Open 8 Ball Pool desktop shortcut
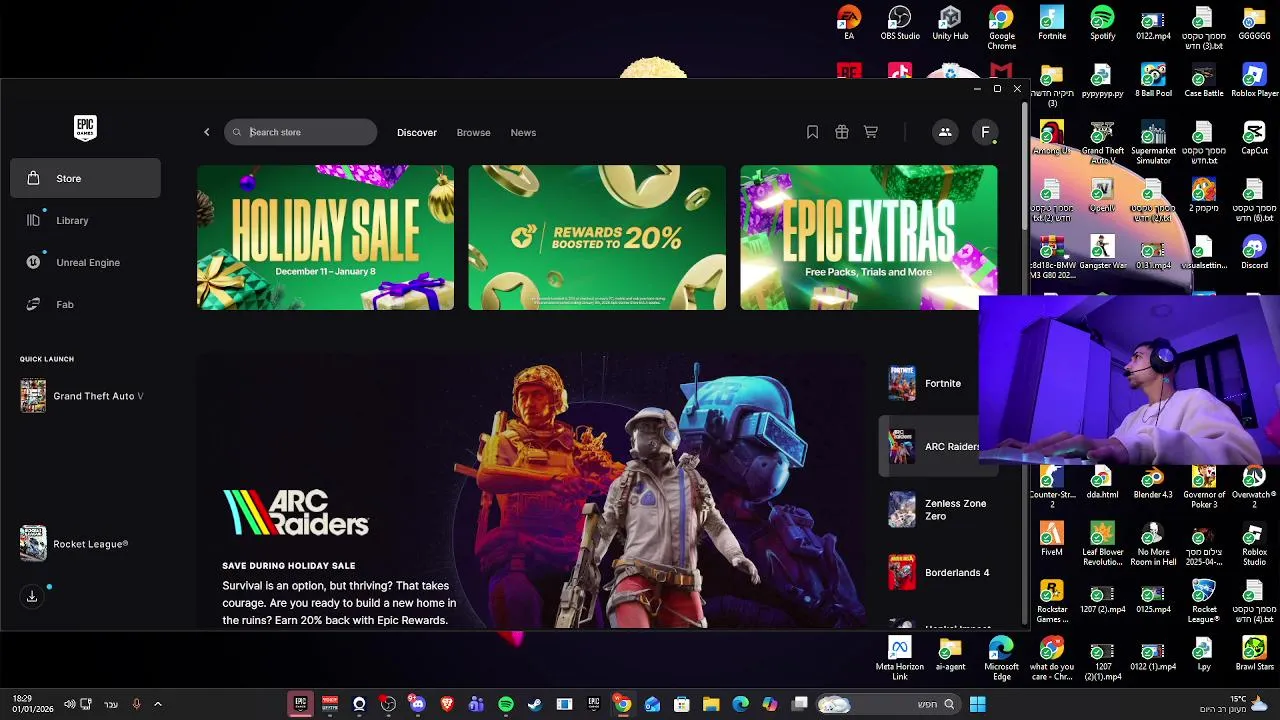Viewport: 1280px width, 720px height. point(1153,81)
